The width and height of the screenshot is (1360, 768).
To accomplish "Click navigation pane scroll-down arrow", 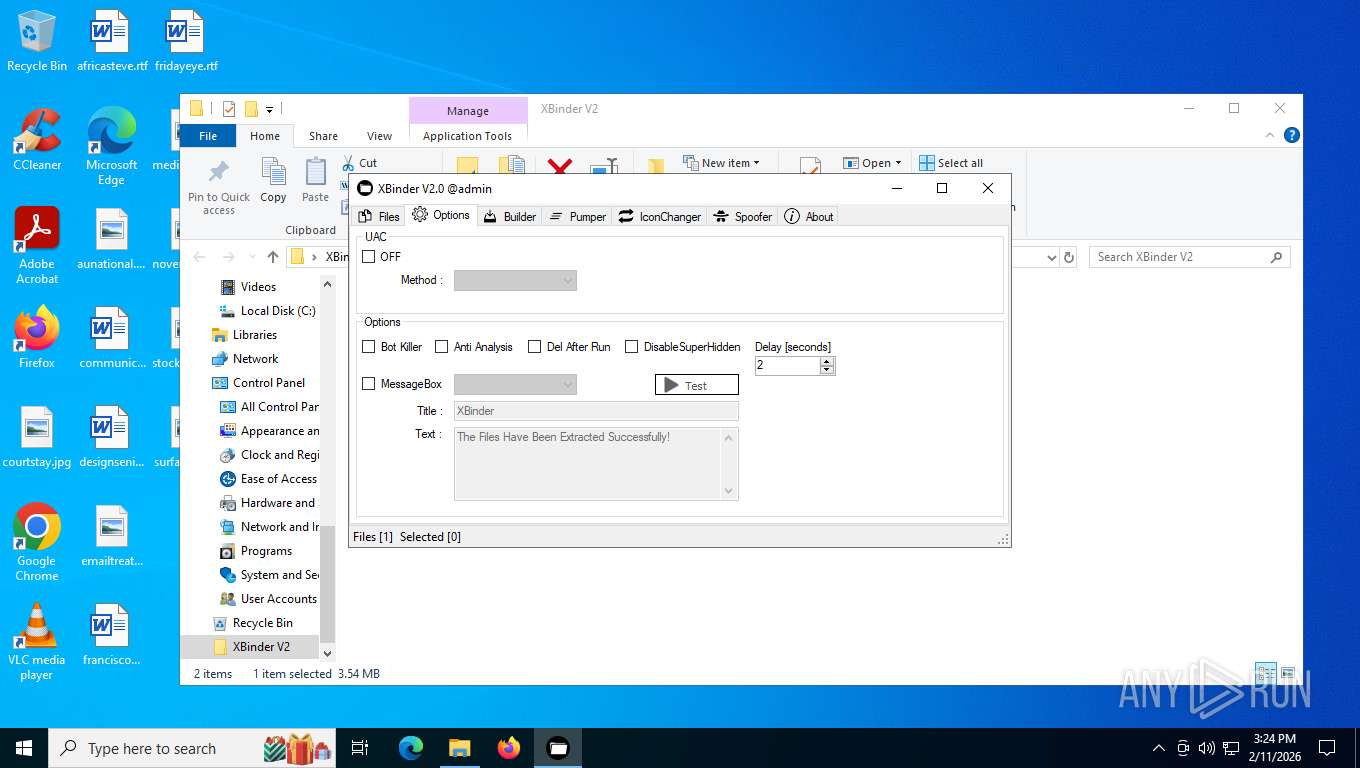I will [327, 651].
